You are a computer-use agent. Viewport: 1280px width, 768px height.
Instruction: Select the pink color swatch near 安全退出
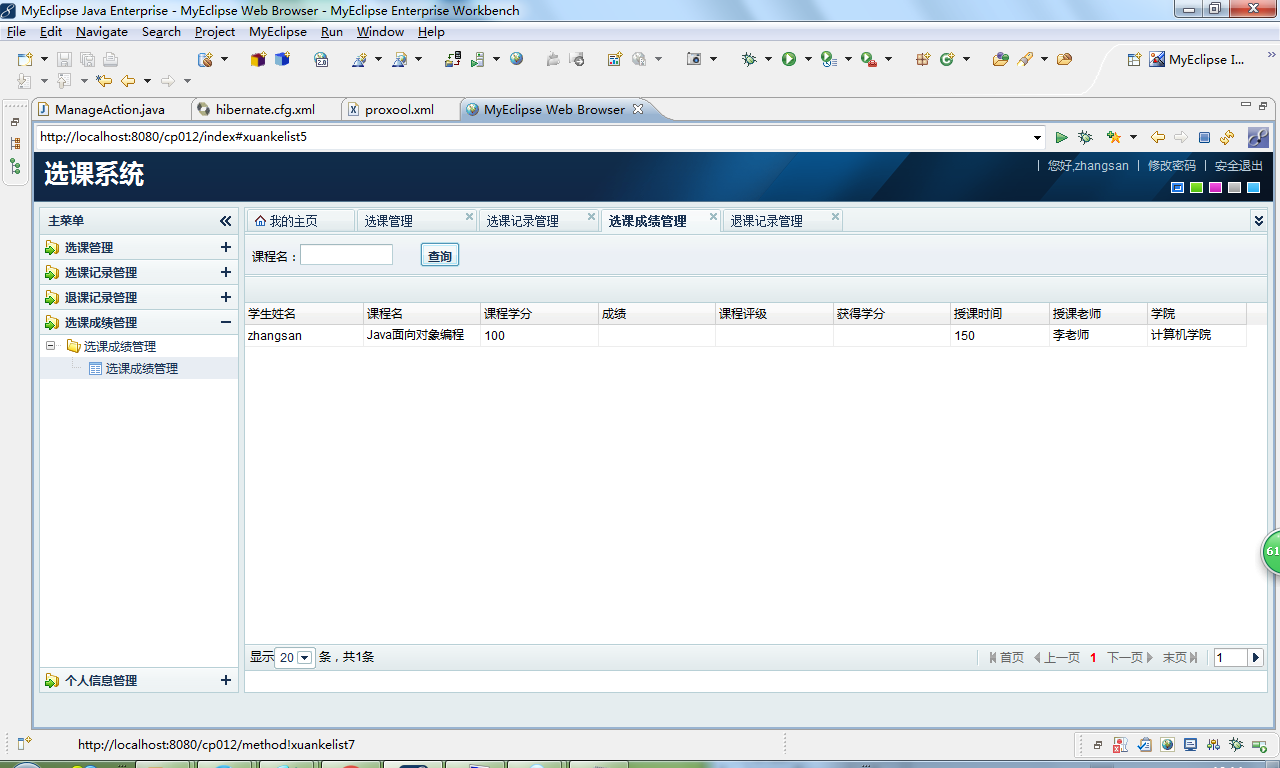click(1215, 187)
